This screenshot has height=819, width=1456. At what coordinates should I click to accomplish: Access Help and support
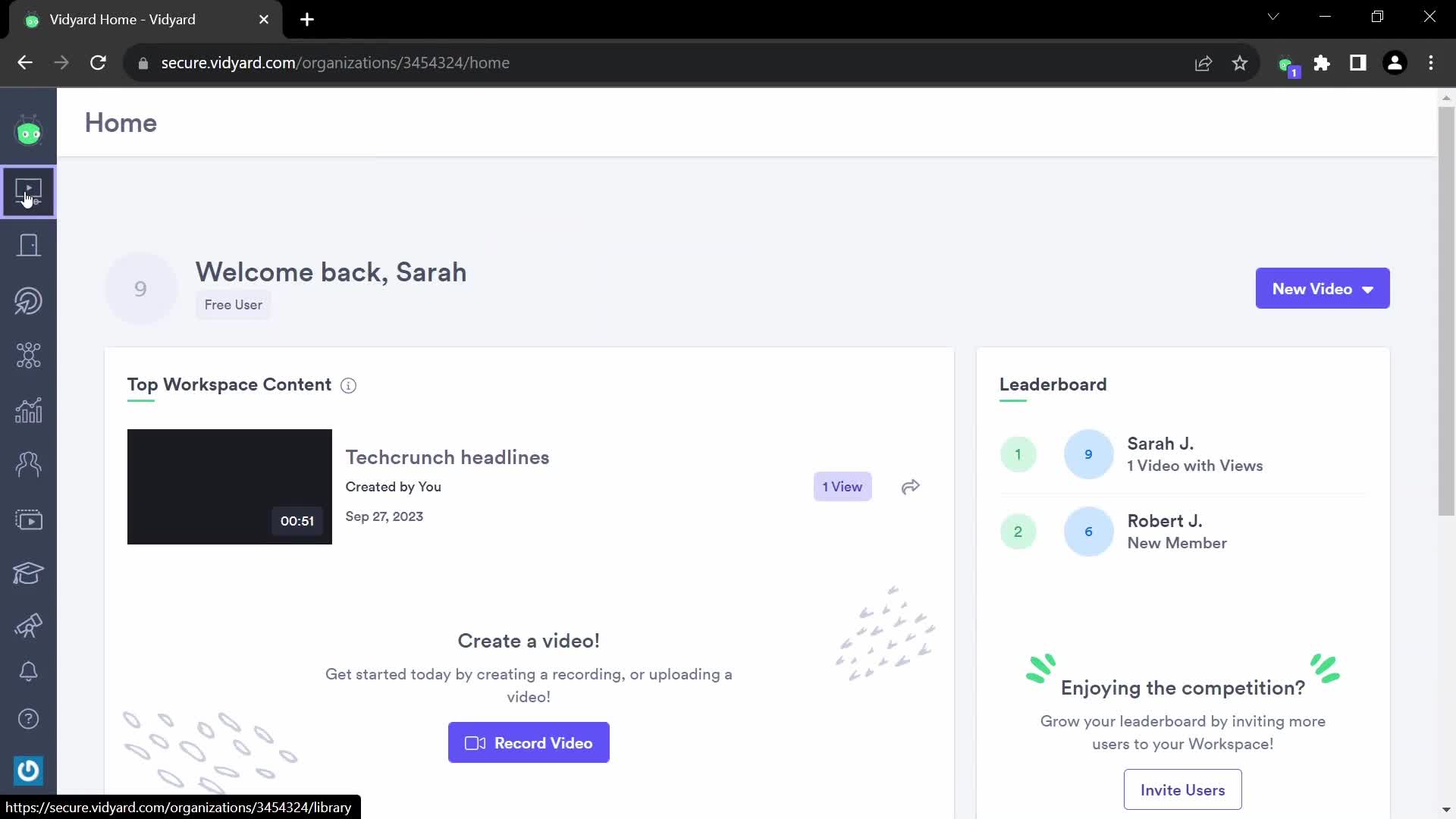28,718
